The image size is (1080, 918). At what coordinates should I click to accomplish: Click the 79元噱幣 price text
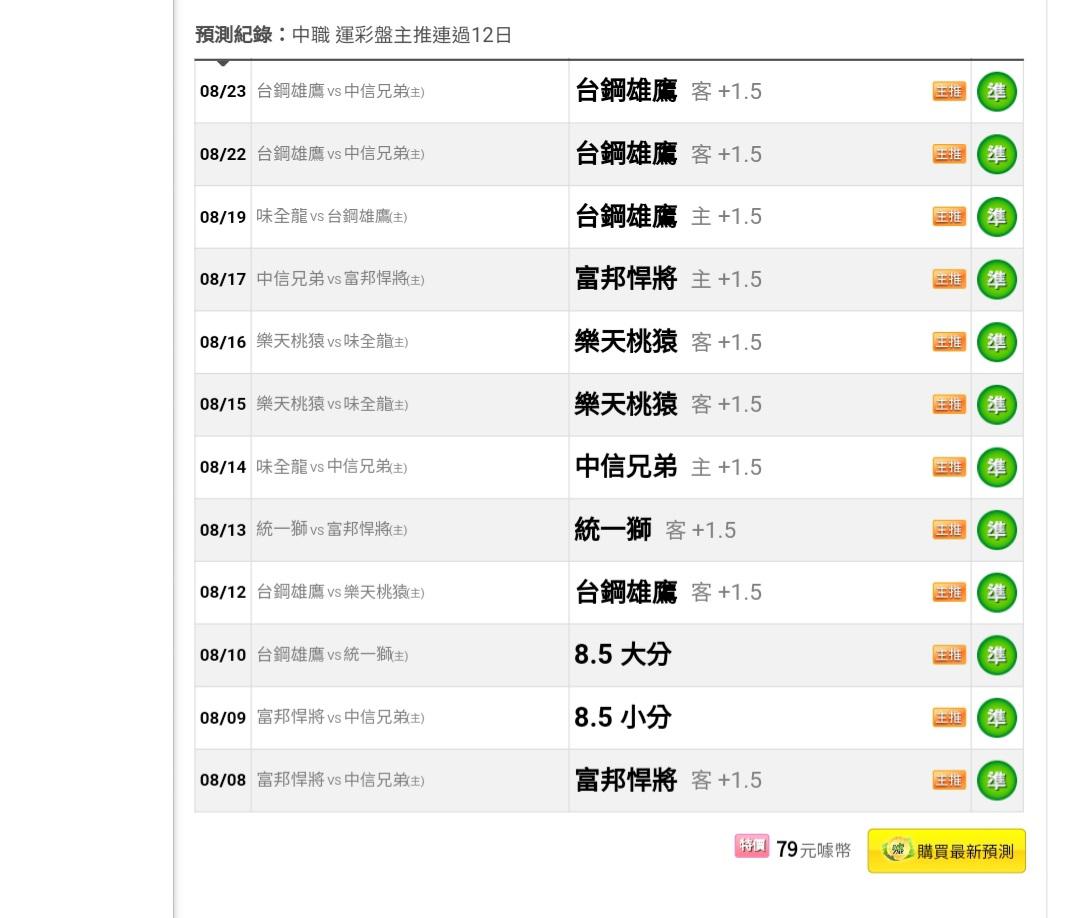click(813, 850)
